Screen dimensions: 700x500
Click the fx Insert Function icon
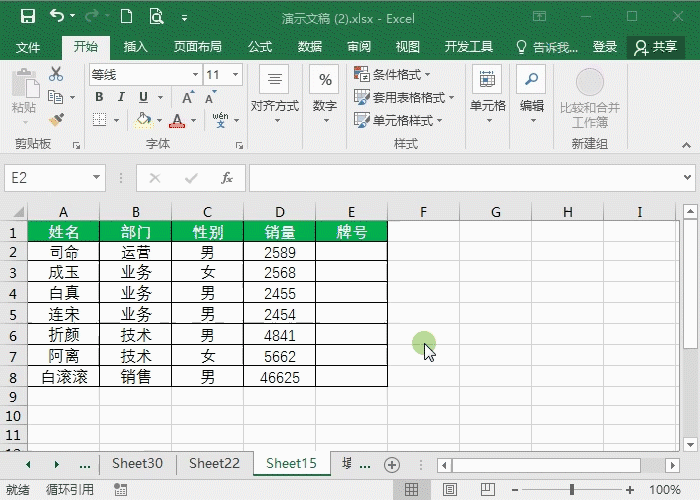click(227, 178)
